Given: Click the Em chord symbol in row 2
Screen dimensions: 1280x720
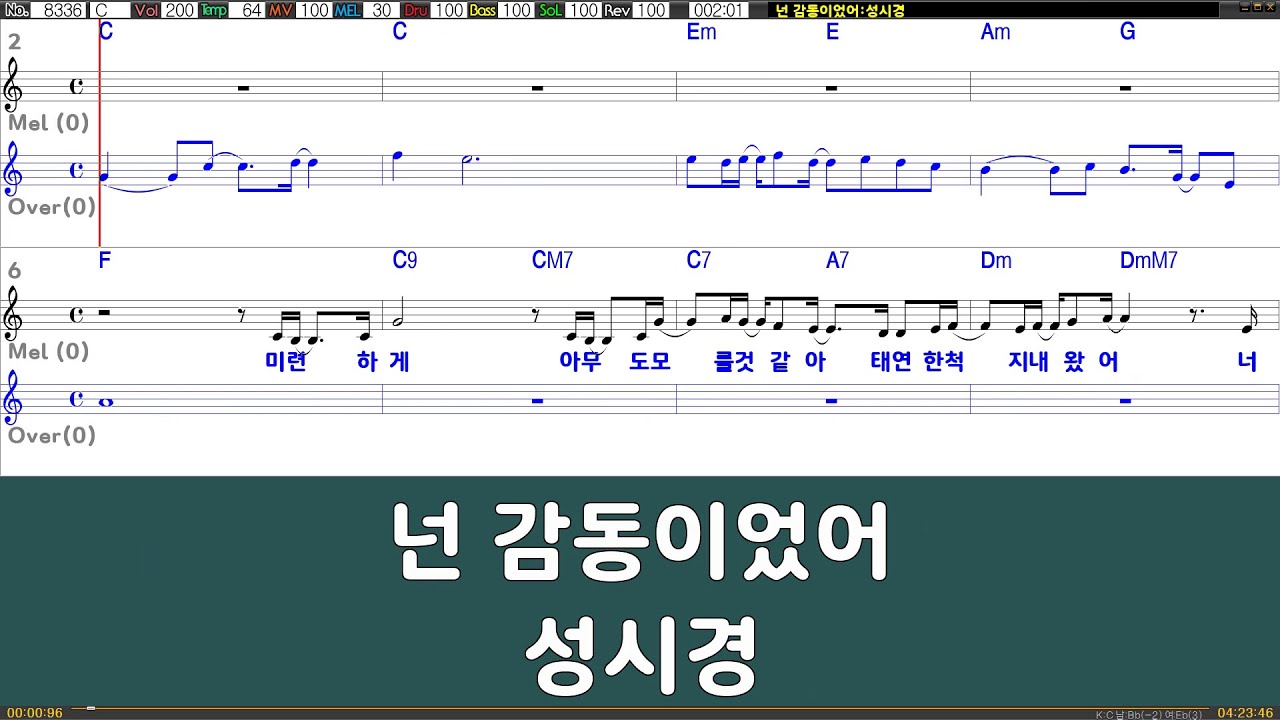Looking at the screenshot, I should [701, 32].
